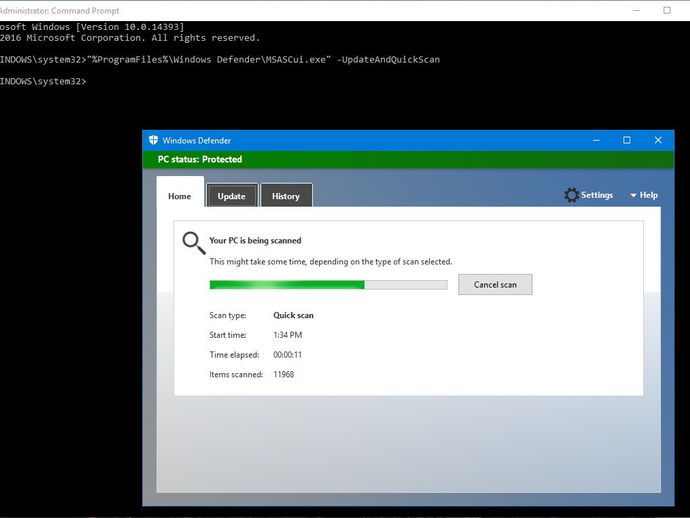Click the 'Scan type:' label
Viewport: 690px width, 518px height.
pyautogui.click(x=228, y=315)
